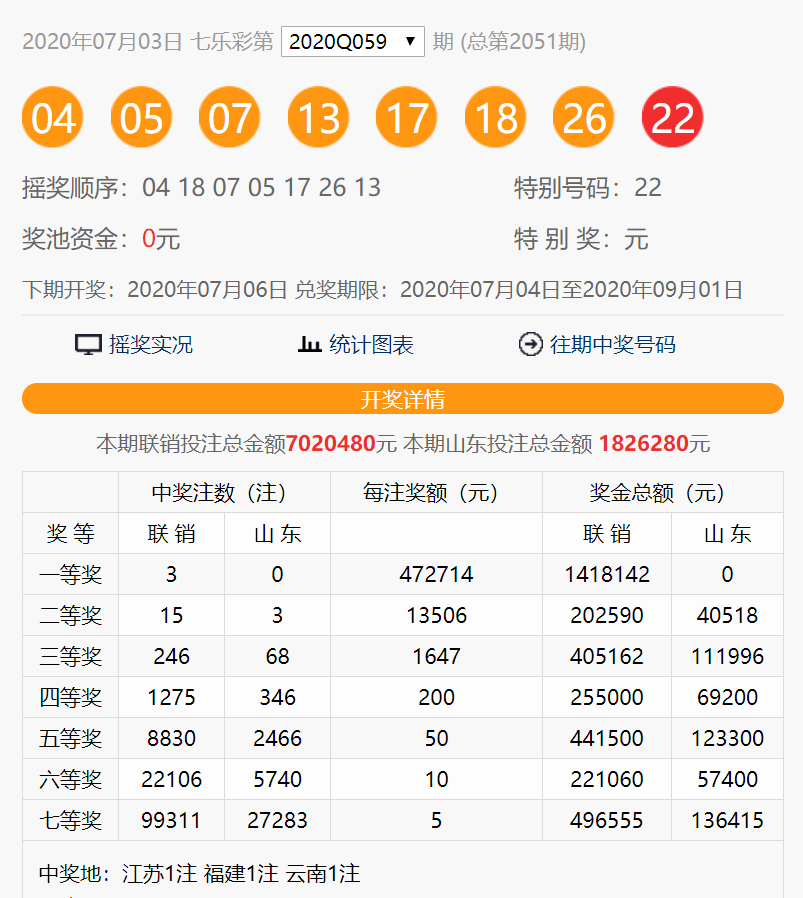This screenshot has height=898, width=803.
Task: Click the draw date 2020年07月03日
Action: point(102,41)
